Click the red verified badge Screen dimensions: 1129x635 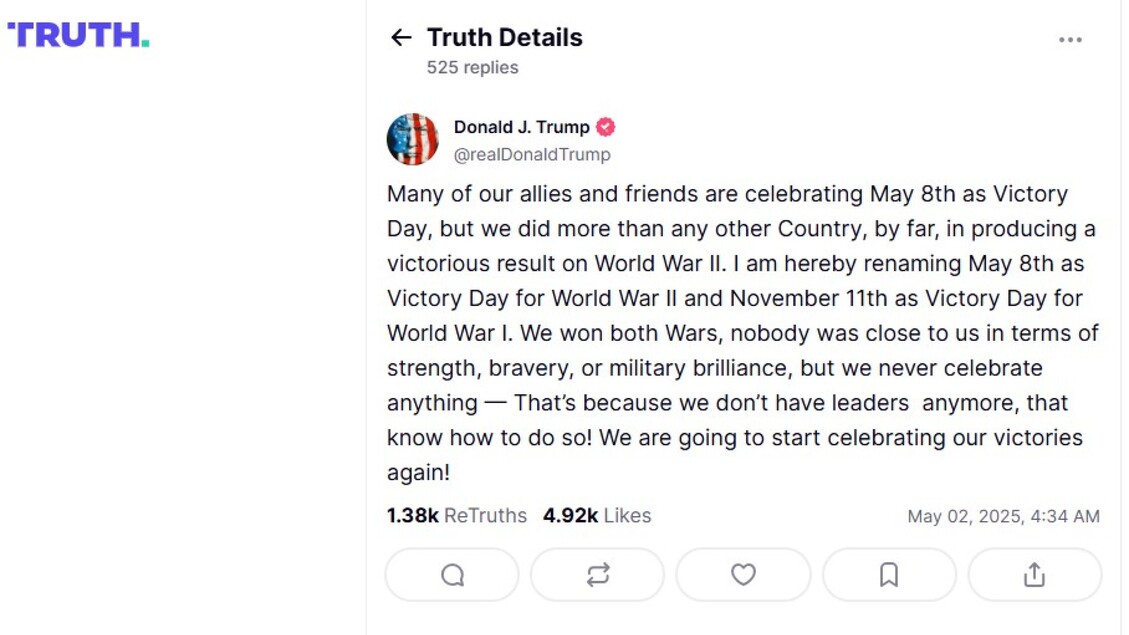click(606, 127)
